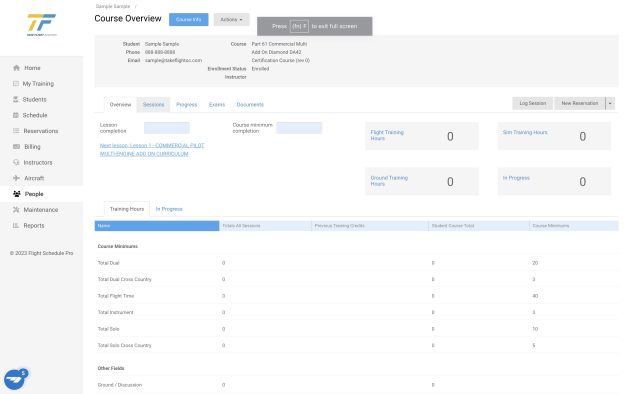Open the In Progress sub-tab
This screenshot has width=630, height=394.
(169, 209)
